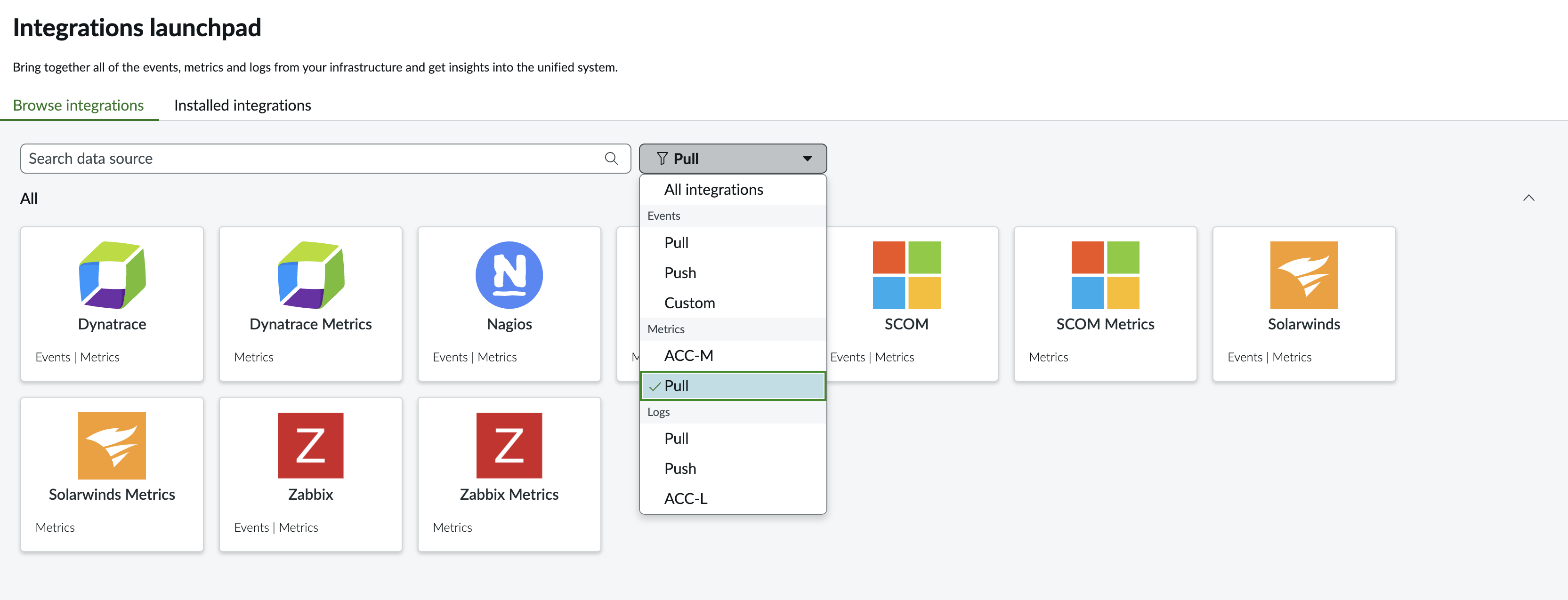
Task: Click Metrics label under SCOM Metrics
Action: [x=1048, y=357]
